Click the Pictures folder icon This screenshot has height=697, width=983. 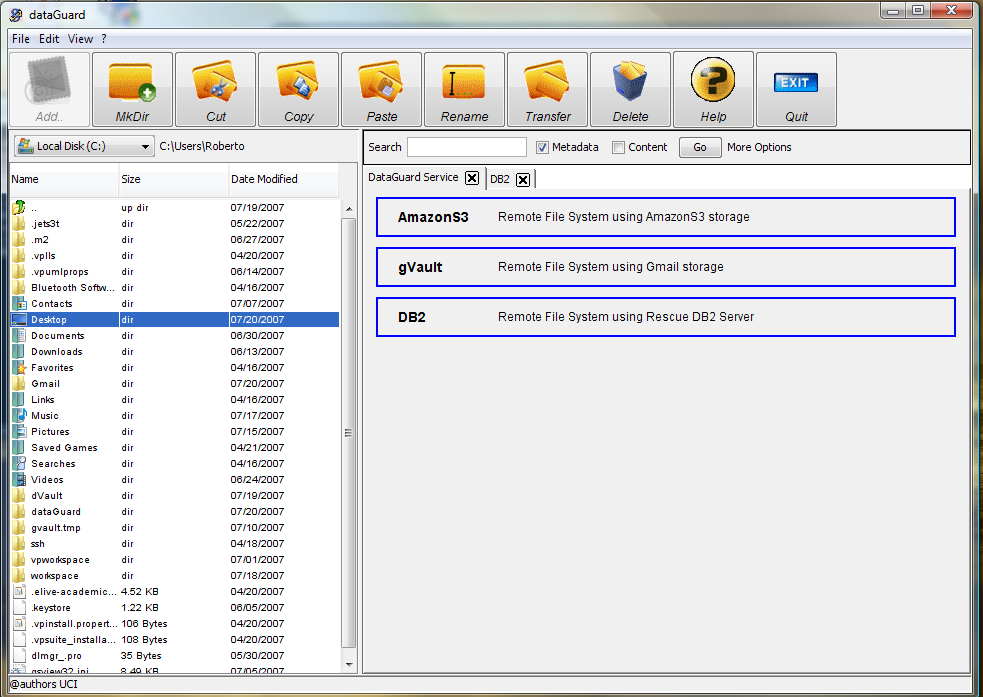[x=19, y=431]
